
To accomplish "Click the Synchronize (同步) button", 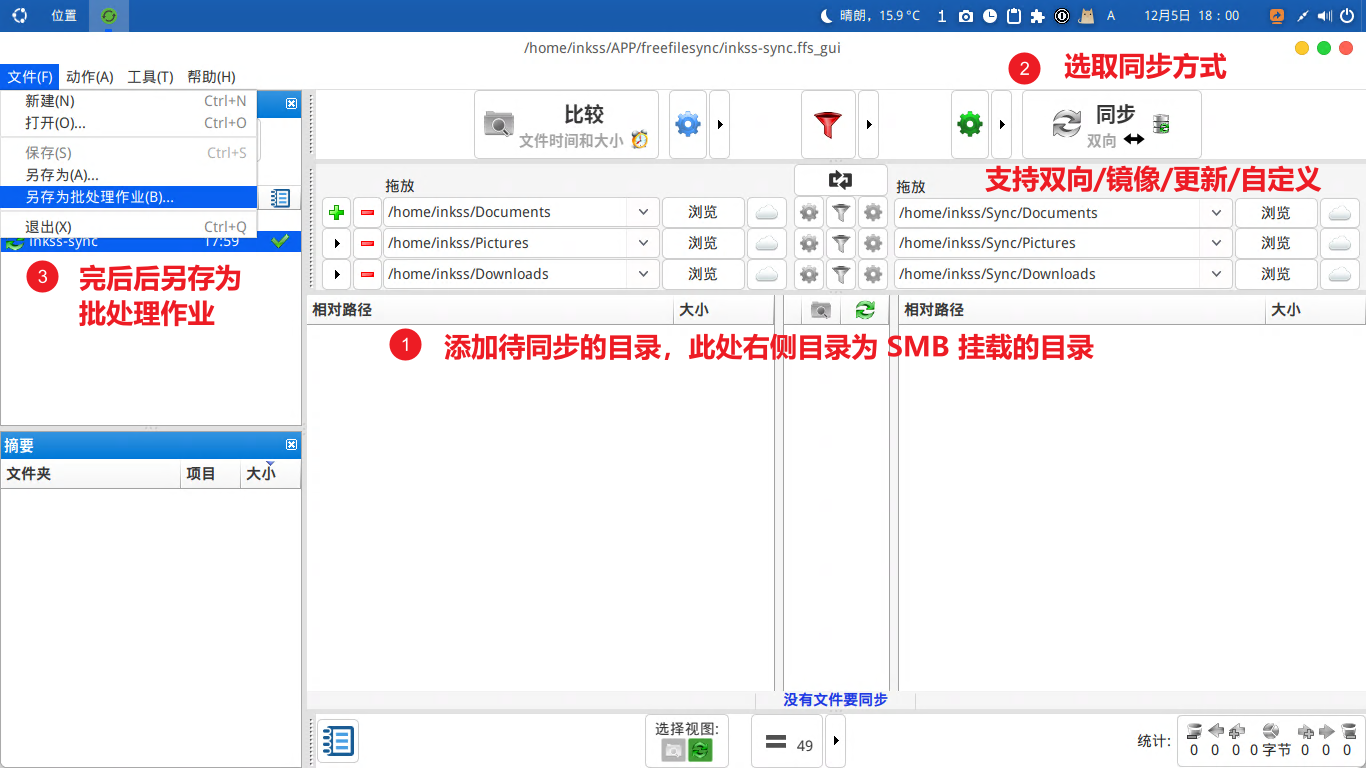I will point(1111,125).
